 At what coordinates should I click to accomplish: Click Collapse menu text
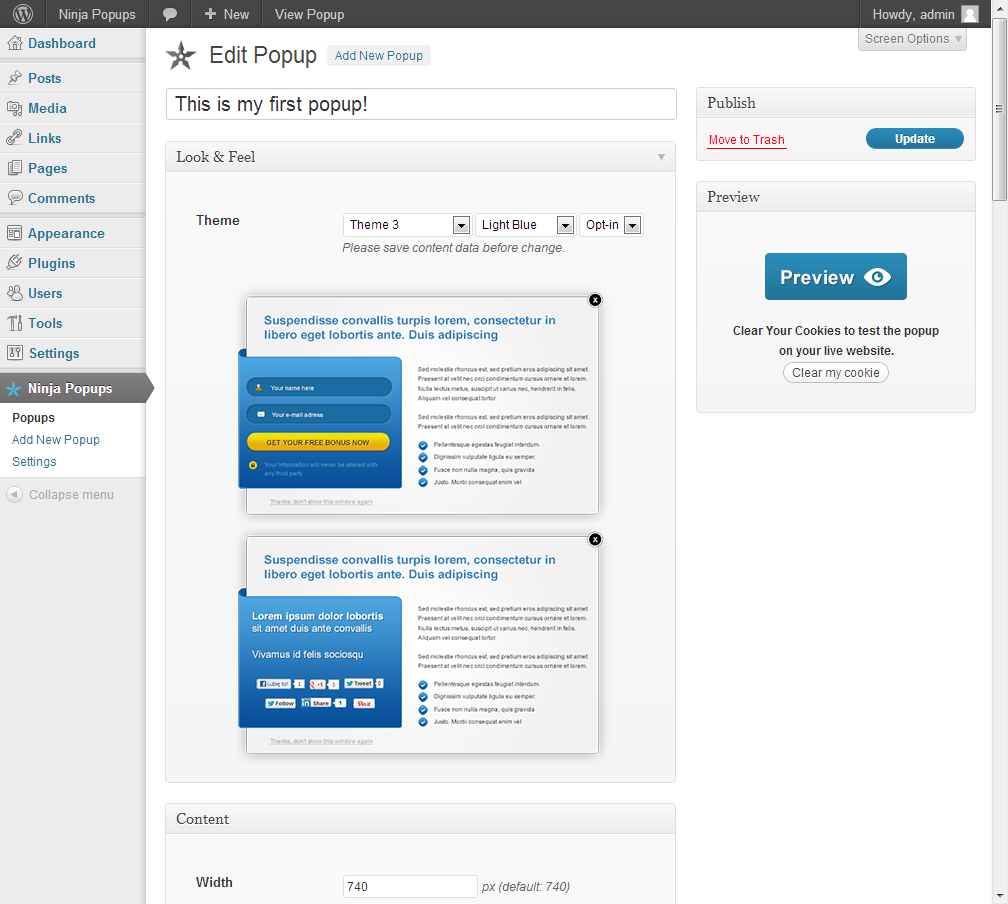pyautogui.click(x=71, y=494)
